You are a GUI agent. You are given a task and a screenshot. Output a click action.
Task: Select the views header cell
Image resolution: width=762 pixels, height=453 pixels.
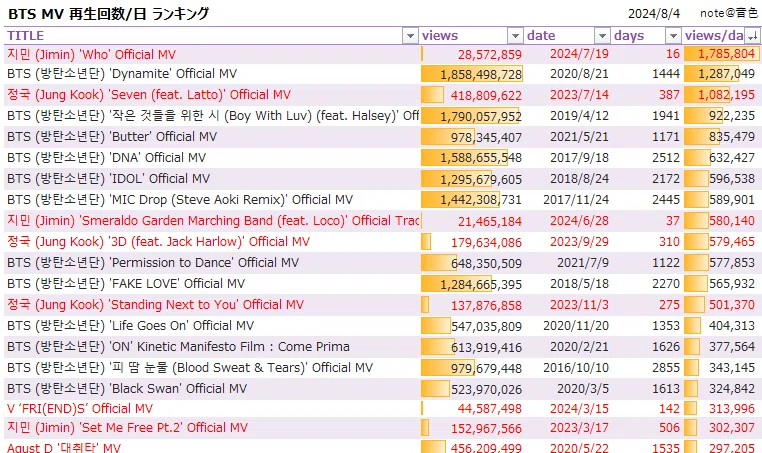(440, 36)
